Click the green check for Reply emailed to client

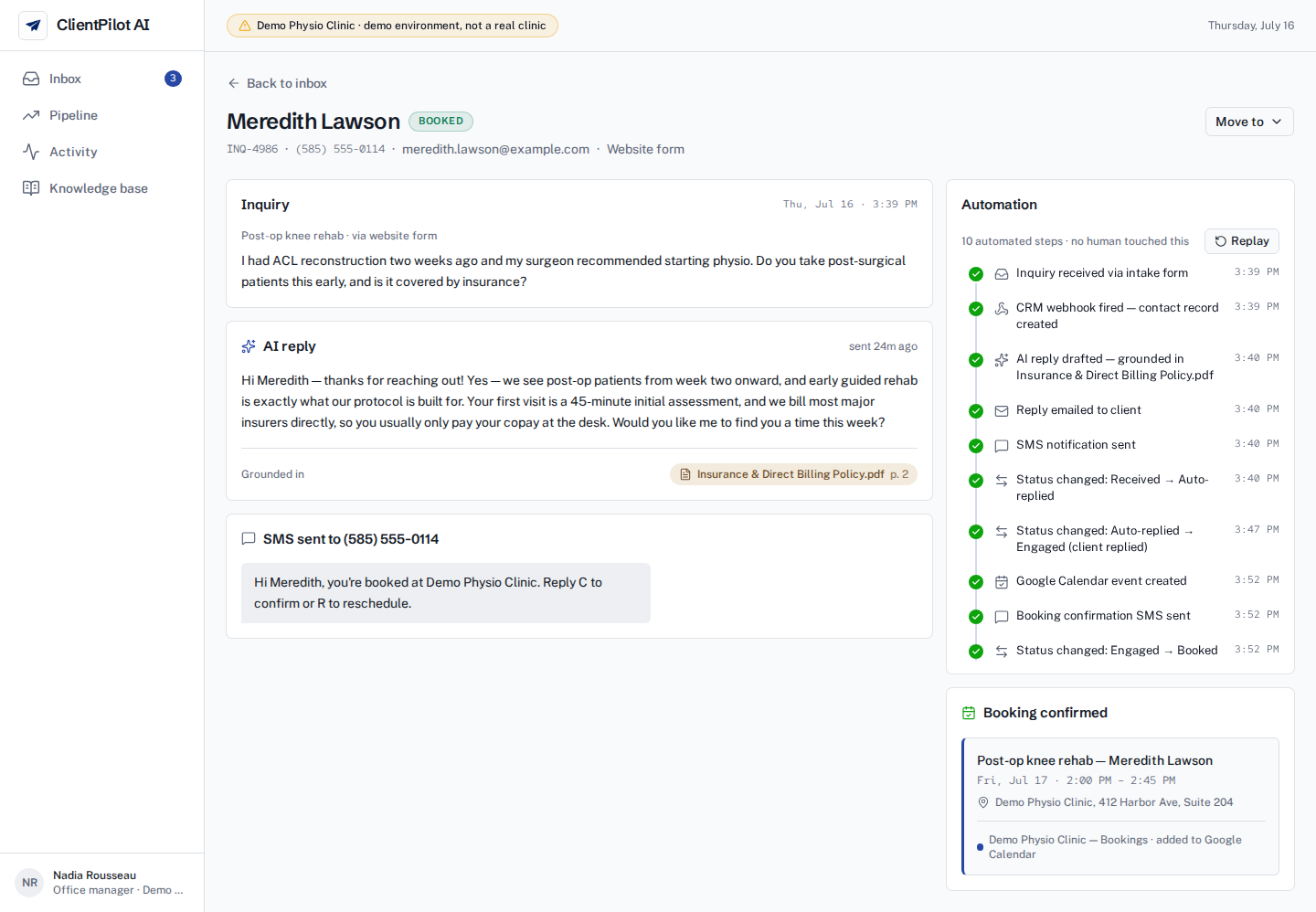tap(976, 411)
